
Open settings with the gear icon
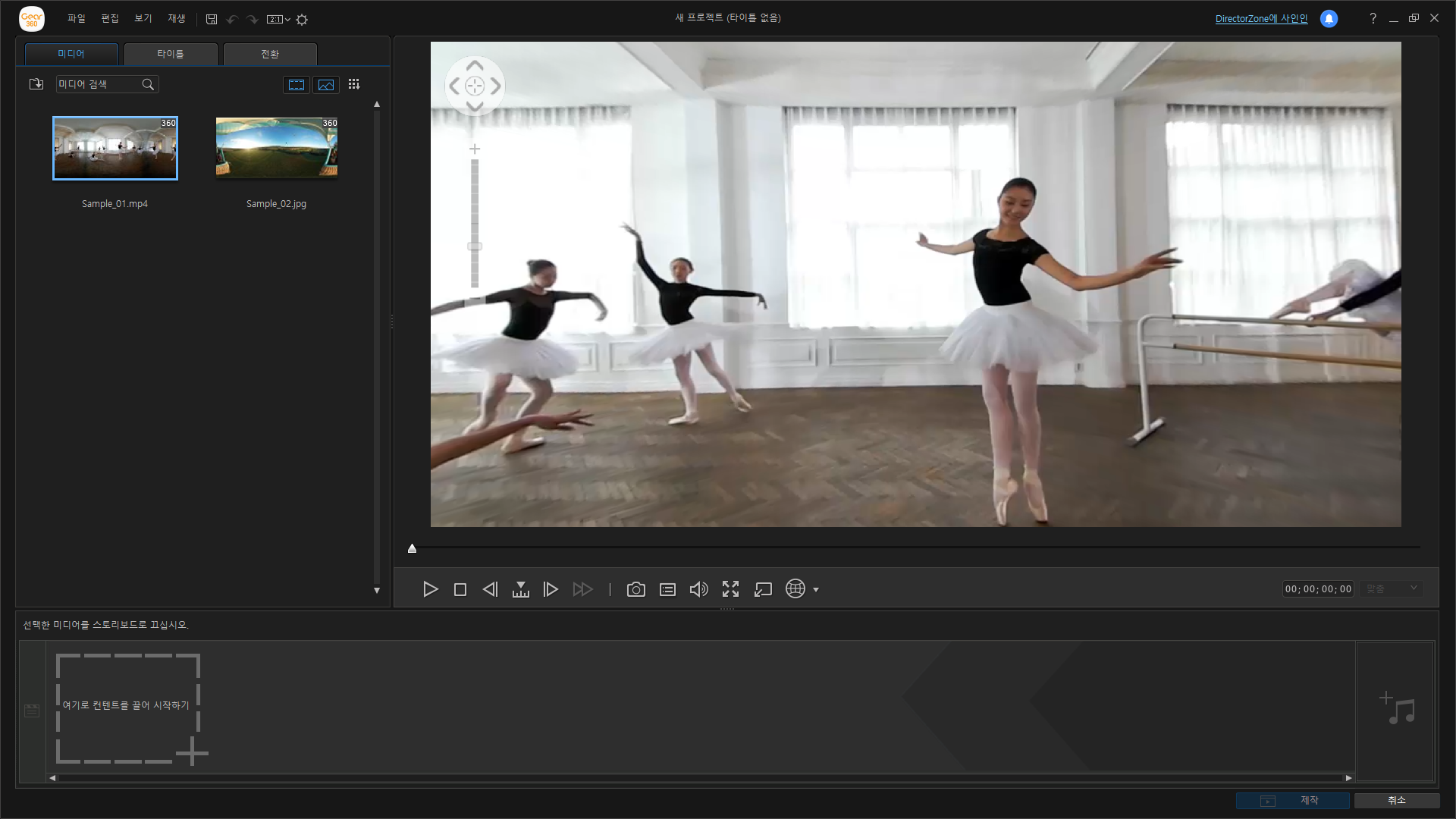302,20
